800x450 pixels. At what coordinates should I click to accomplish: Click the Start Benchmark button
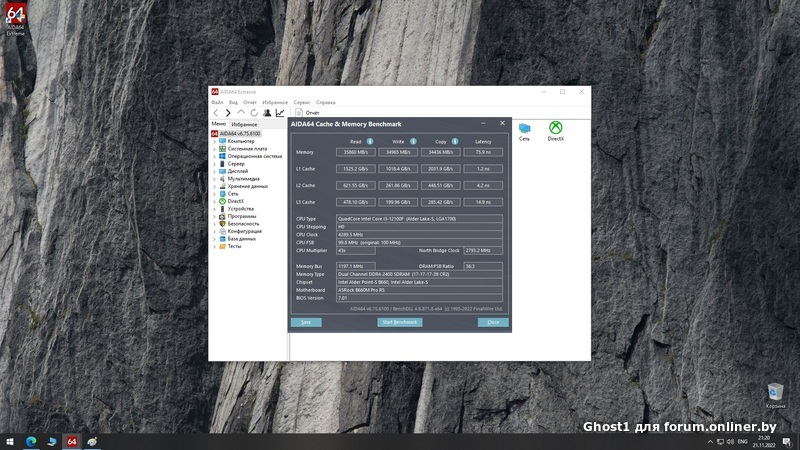pos(398,323)
